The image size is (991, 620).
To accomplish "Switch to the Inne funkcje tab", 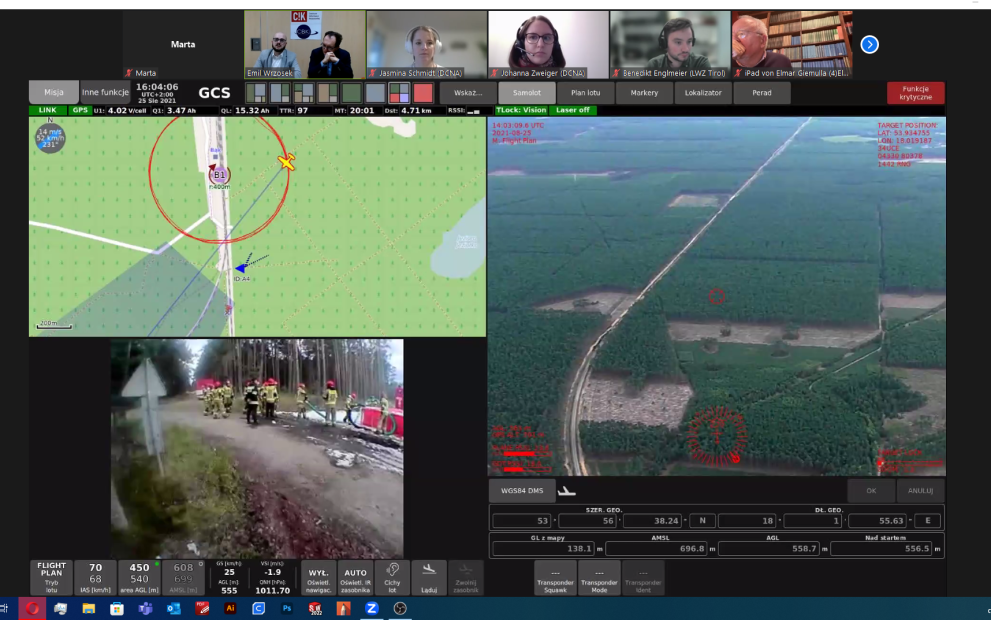I will [x=106, y=90].
